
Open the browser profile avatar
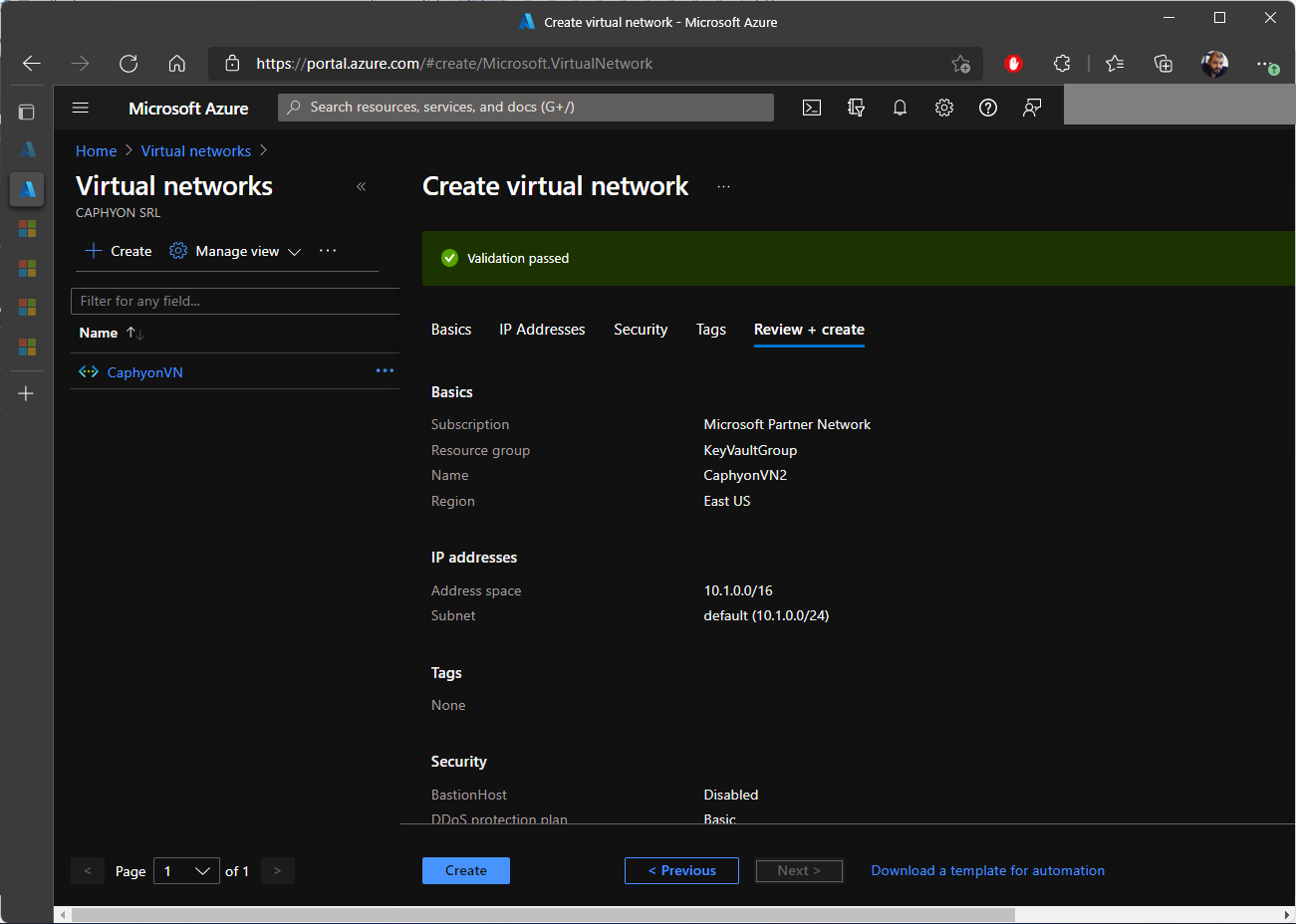click(x=1214, y=64)
